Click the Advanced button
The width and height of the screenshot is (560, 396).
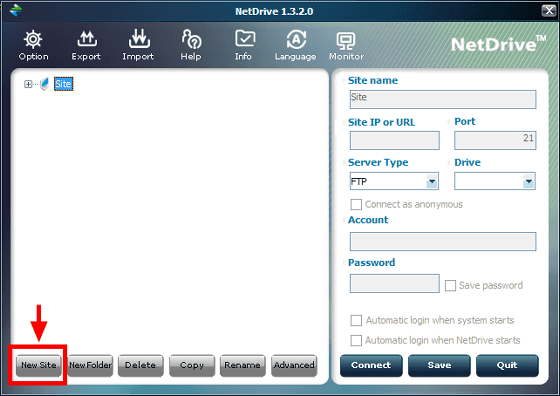294,365
